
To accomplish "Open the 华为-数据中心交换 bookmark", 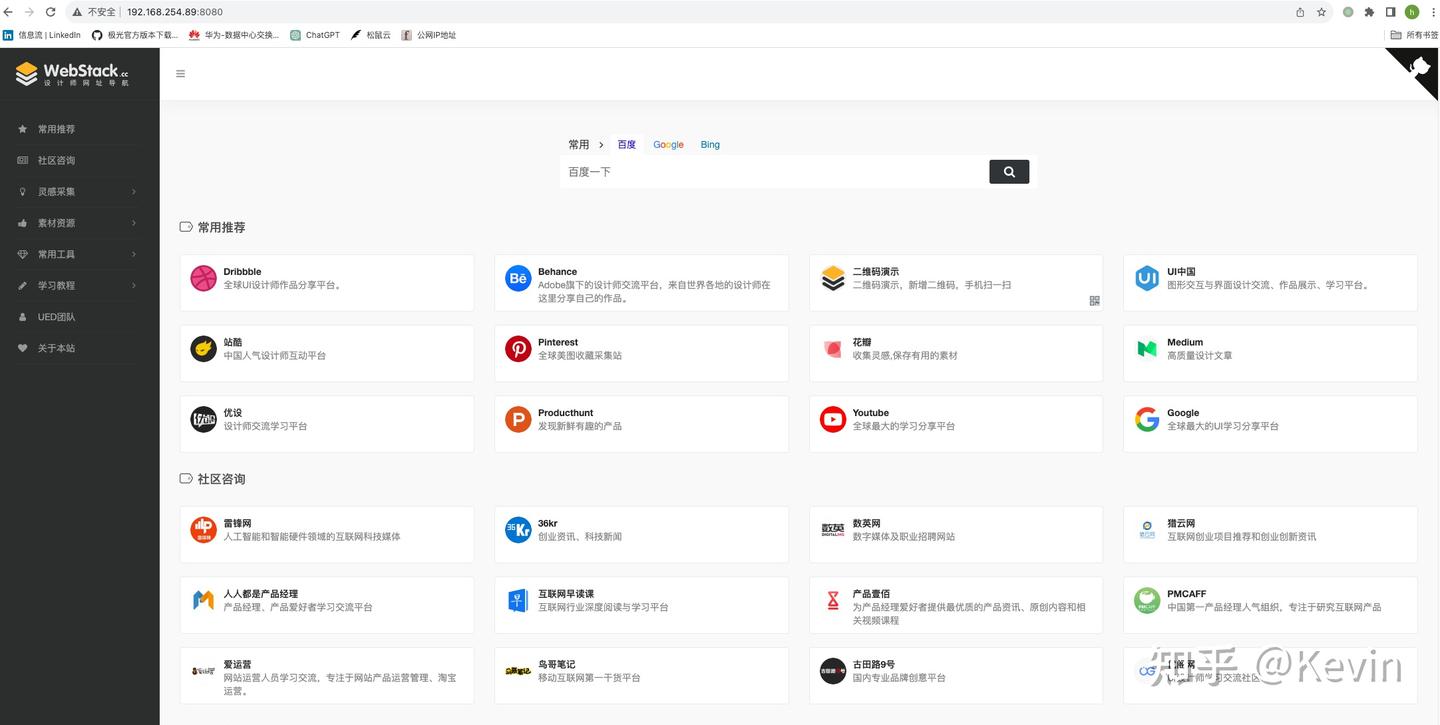I will tap(234, 35).
